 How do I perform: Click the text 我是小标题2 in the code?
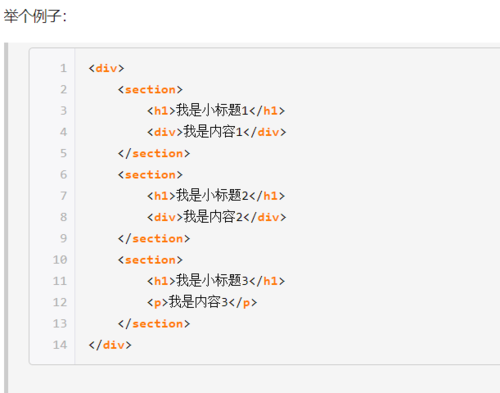[x=212, y=196]
